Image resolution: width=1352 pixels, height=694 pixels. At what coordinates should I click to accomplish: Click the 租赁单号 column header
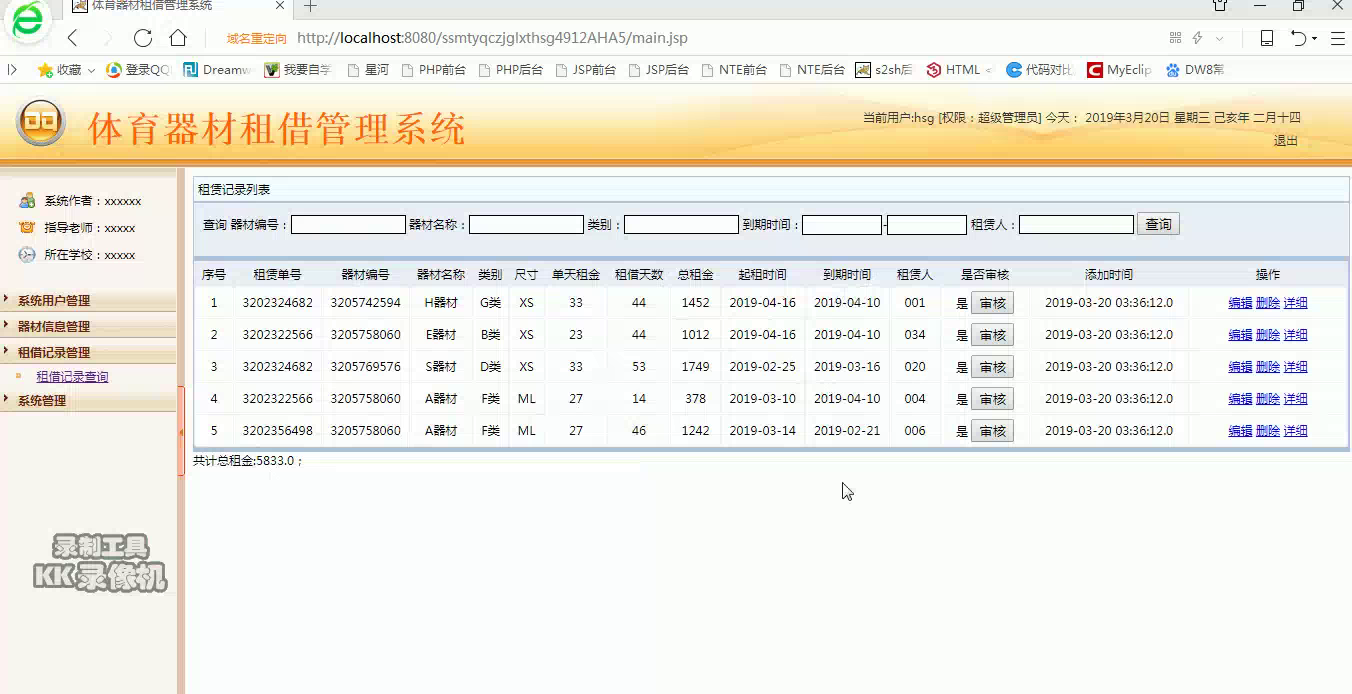pos(277,274)
